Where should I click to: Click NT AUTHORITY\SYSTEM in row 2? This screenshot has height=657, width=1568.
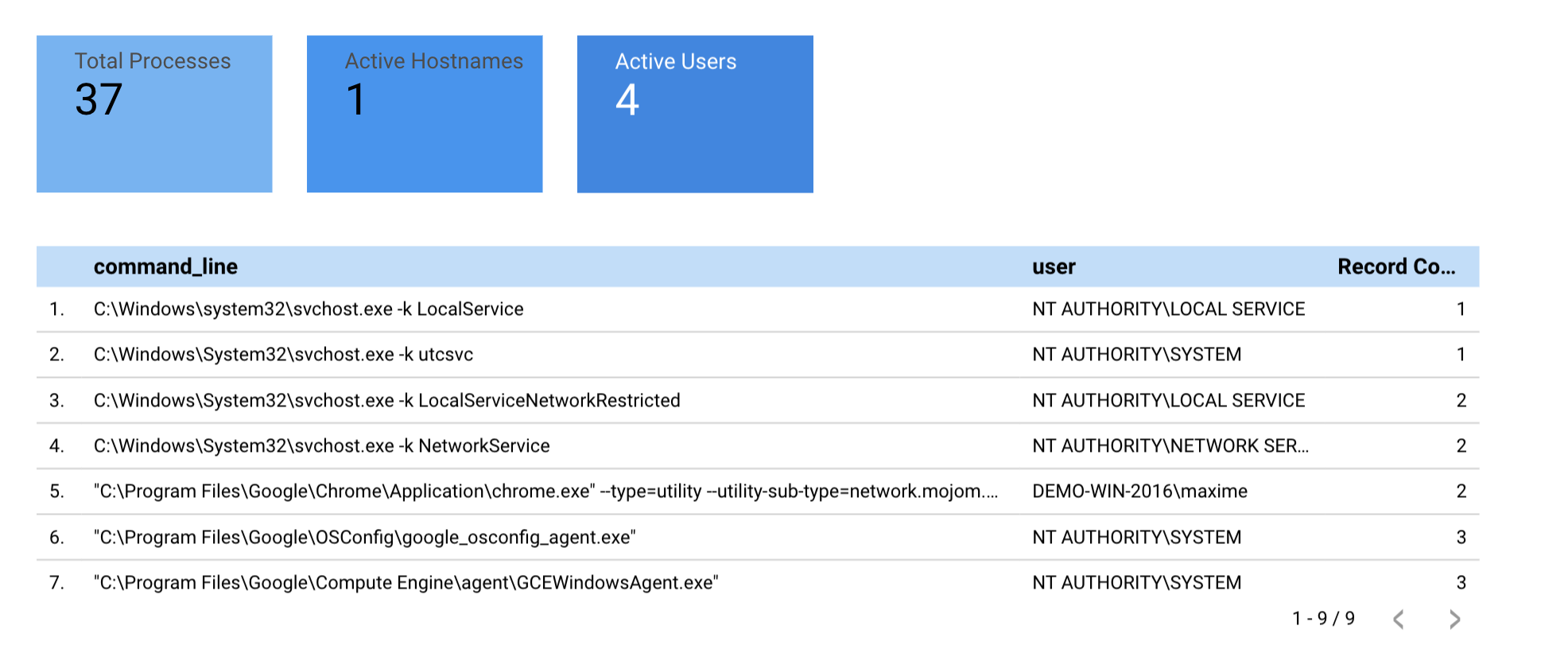point(1136,355)
